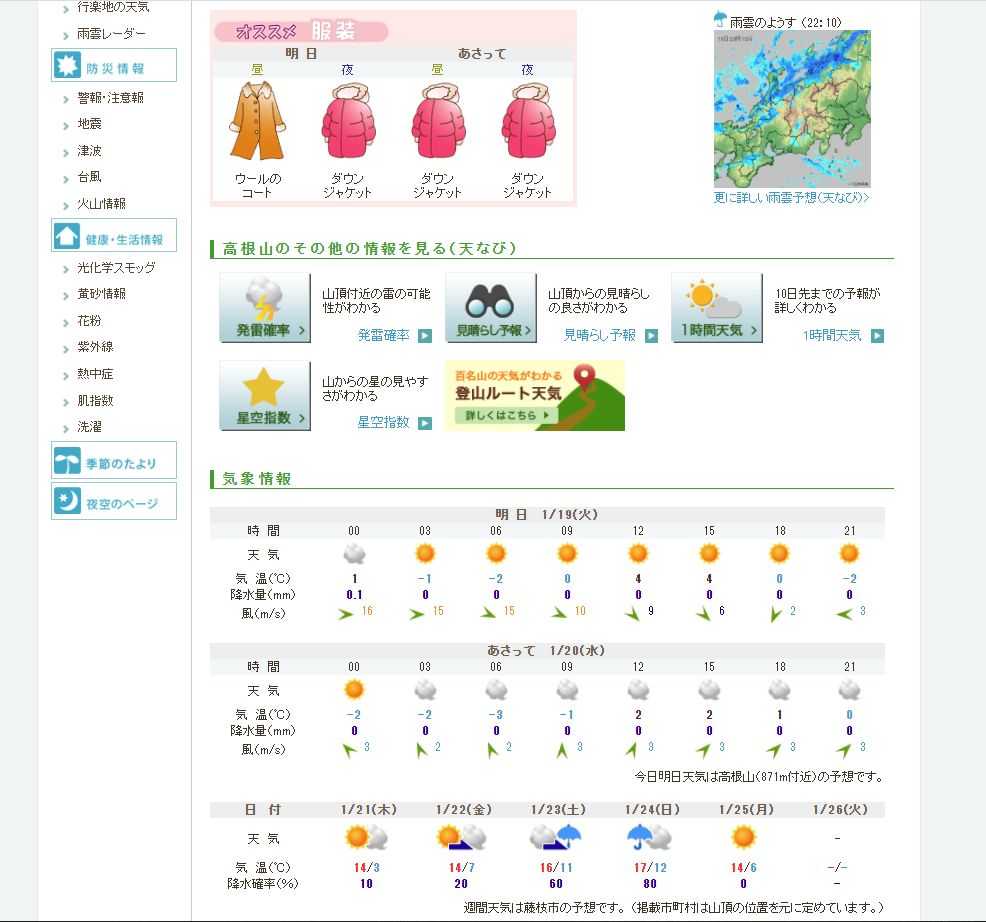Select 警報・注意報 in sidebar

click(110, 98)
